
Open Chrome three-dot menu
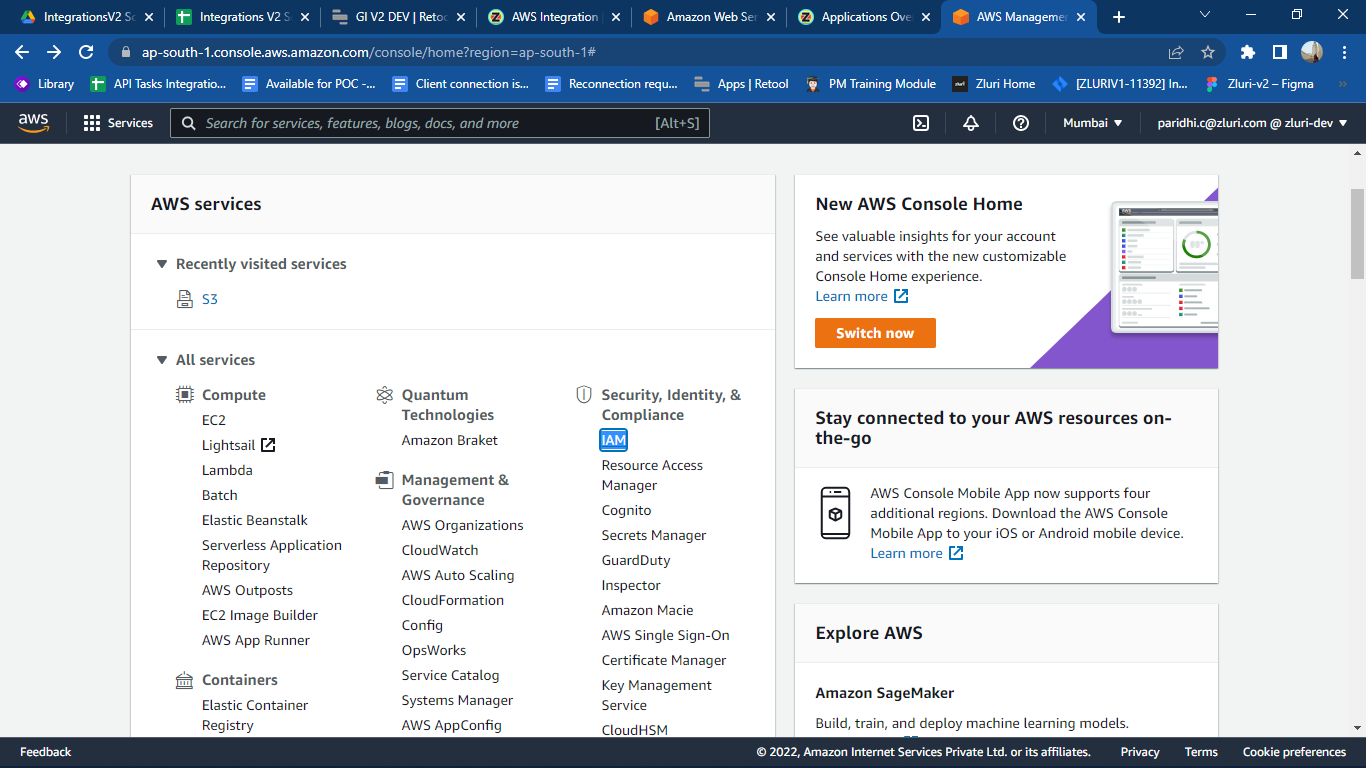pos(1343,52)
